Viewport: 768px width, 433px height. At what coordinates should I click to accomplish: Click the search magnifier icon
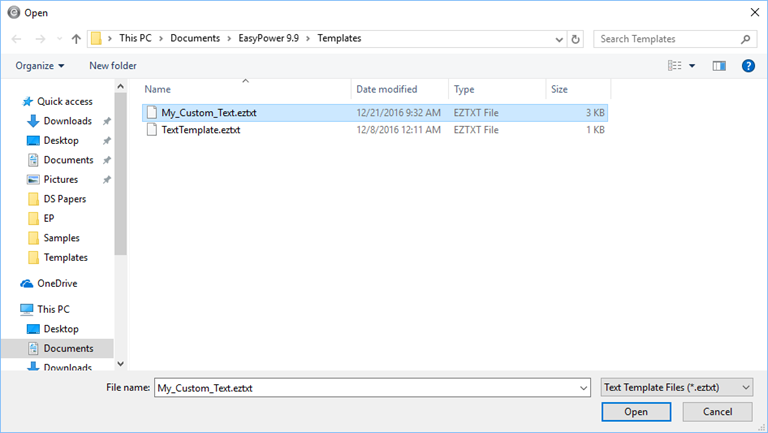point(745,39)
